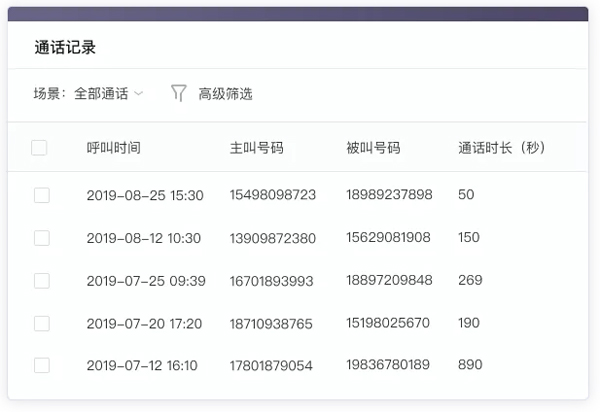
Task: Click called number 15629081908
Action: click(x=389, y=238)
